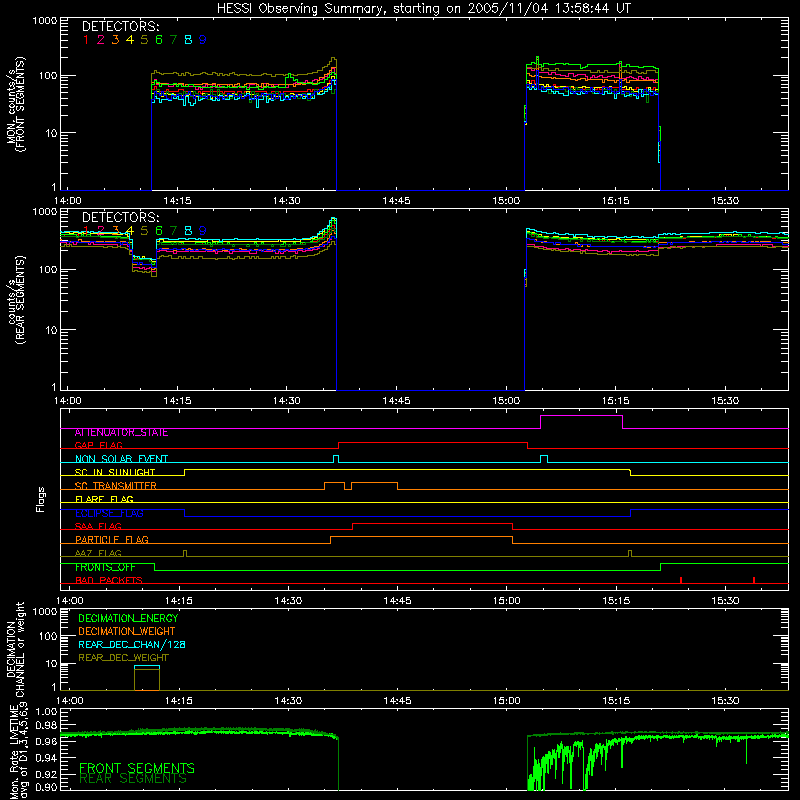Screen dimensions: 800x800
Task: Select blue detector 9 in front segments legend
Action: pos(203,40)
